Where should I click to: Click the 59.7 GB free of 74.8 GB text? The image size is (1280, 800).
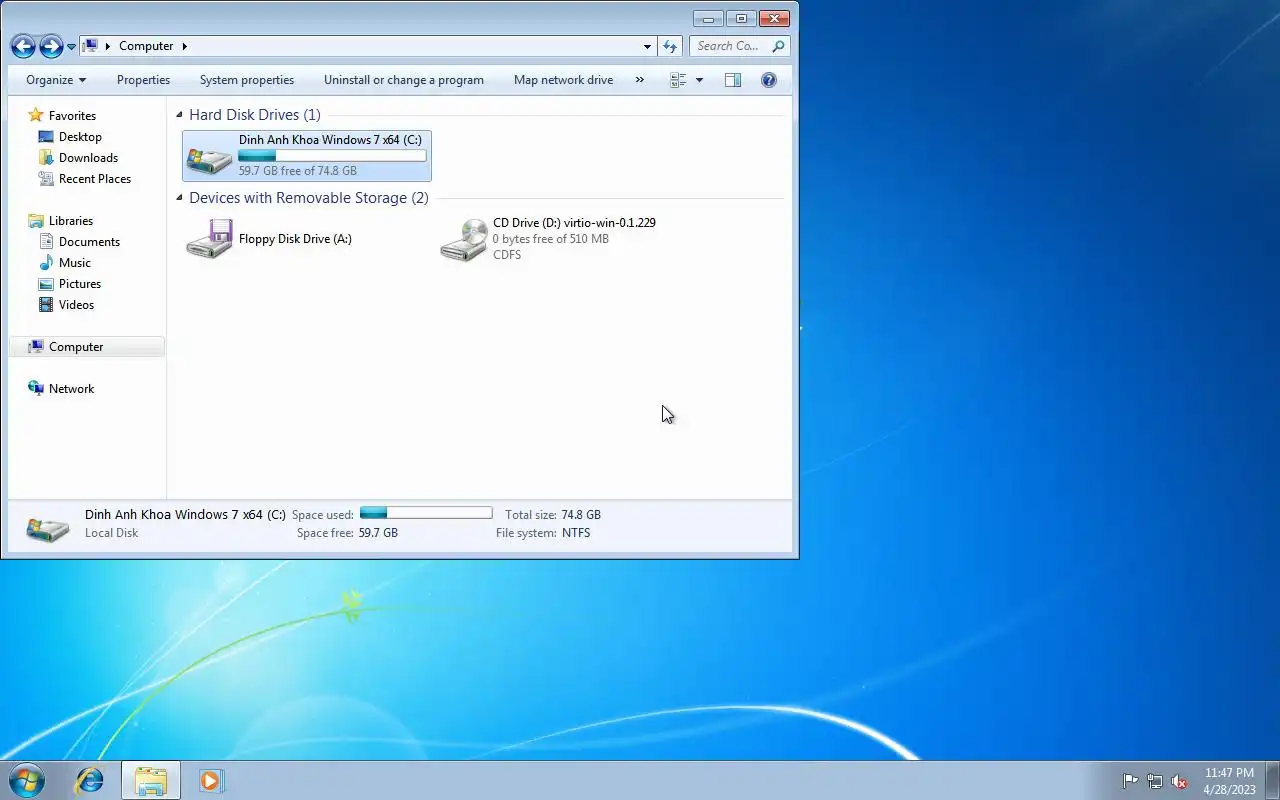coord(297,171)
